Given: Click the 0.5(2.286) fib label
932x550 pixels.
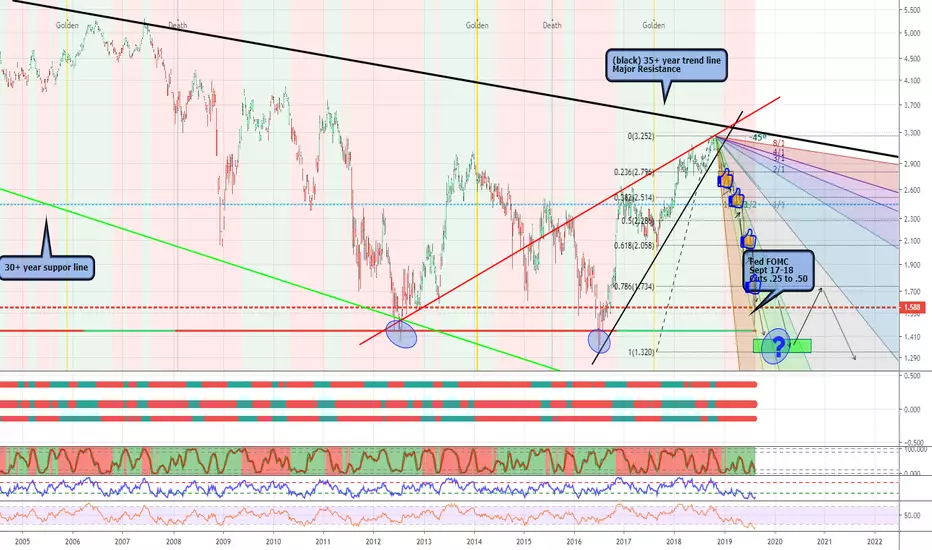Looking at the screenshot, I should point(638,221).
